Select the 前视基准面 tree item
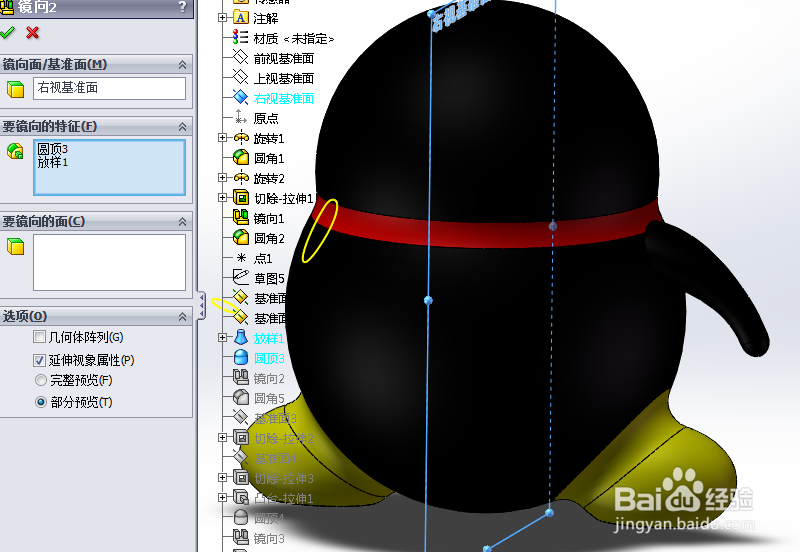This screenshot has width=800, height=552. pyautogui.click(x=284, y=59)
